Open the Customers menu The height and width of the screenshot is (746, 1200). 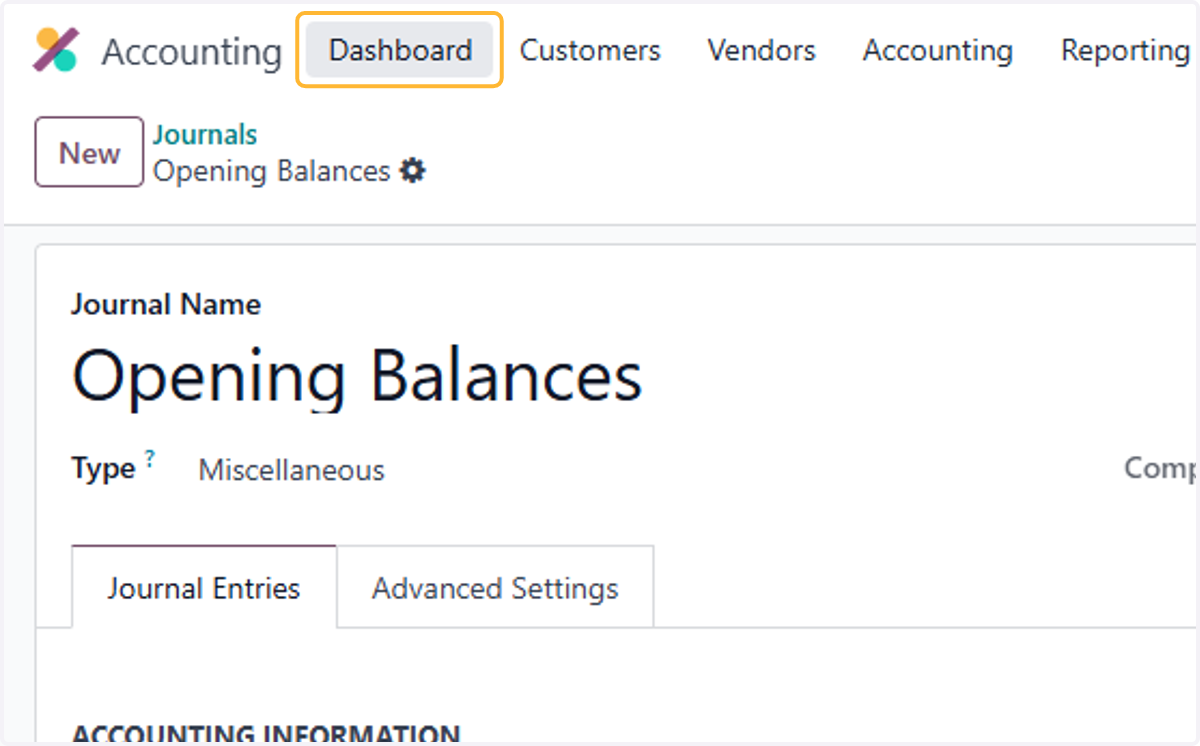pyautogui.click(x=590, y=50)
